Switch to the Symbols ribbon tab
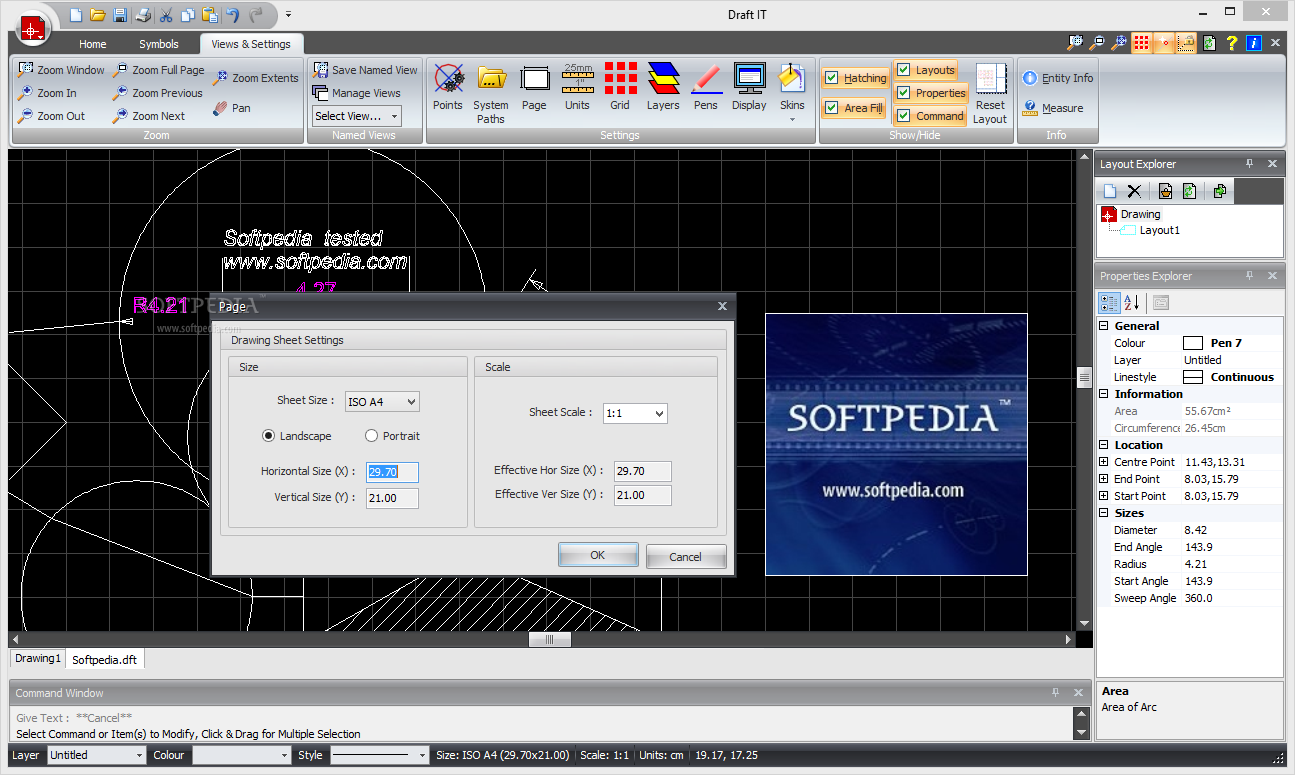Image resolution: width=1295 pixels, height=775 pixels. (159, 44)
